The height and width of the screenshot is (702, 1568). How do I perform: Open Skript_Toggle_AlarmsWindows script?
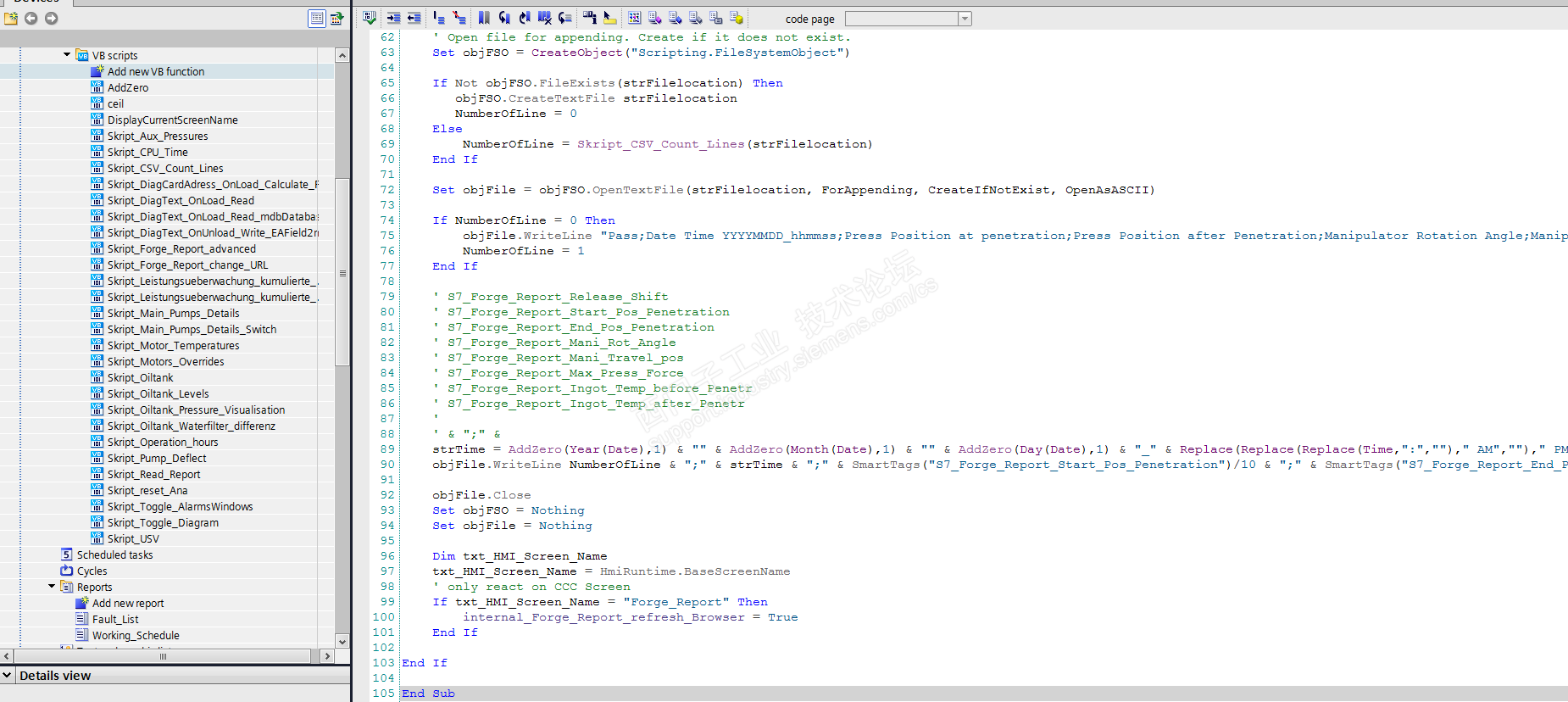coord(180,507)
